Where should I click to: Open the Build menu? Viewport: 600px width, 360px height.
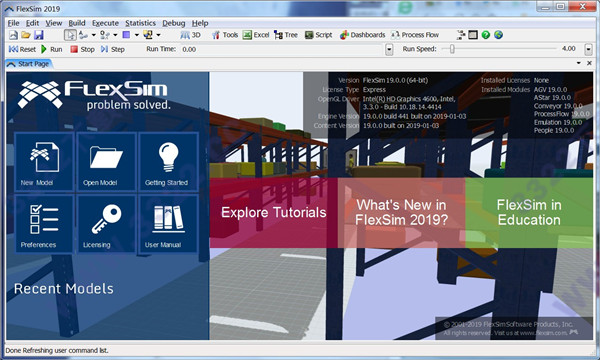pos(77,23)
